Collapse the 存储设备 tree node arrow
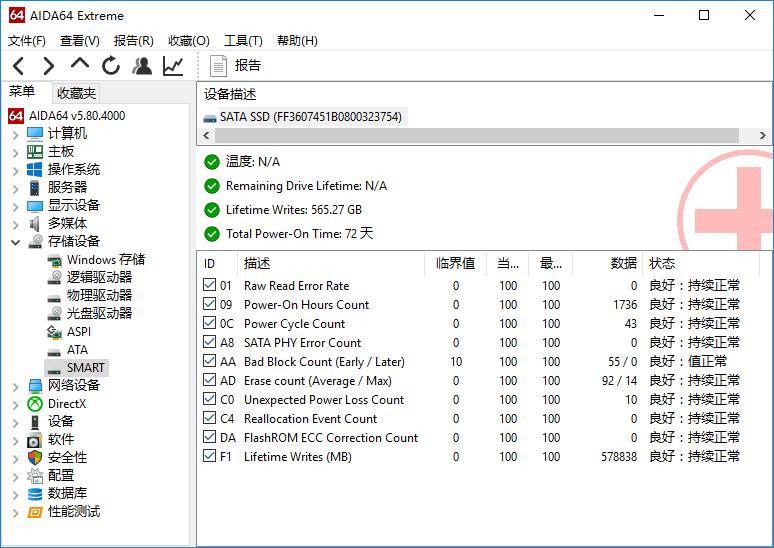 [16, 242]
